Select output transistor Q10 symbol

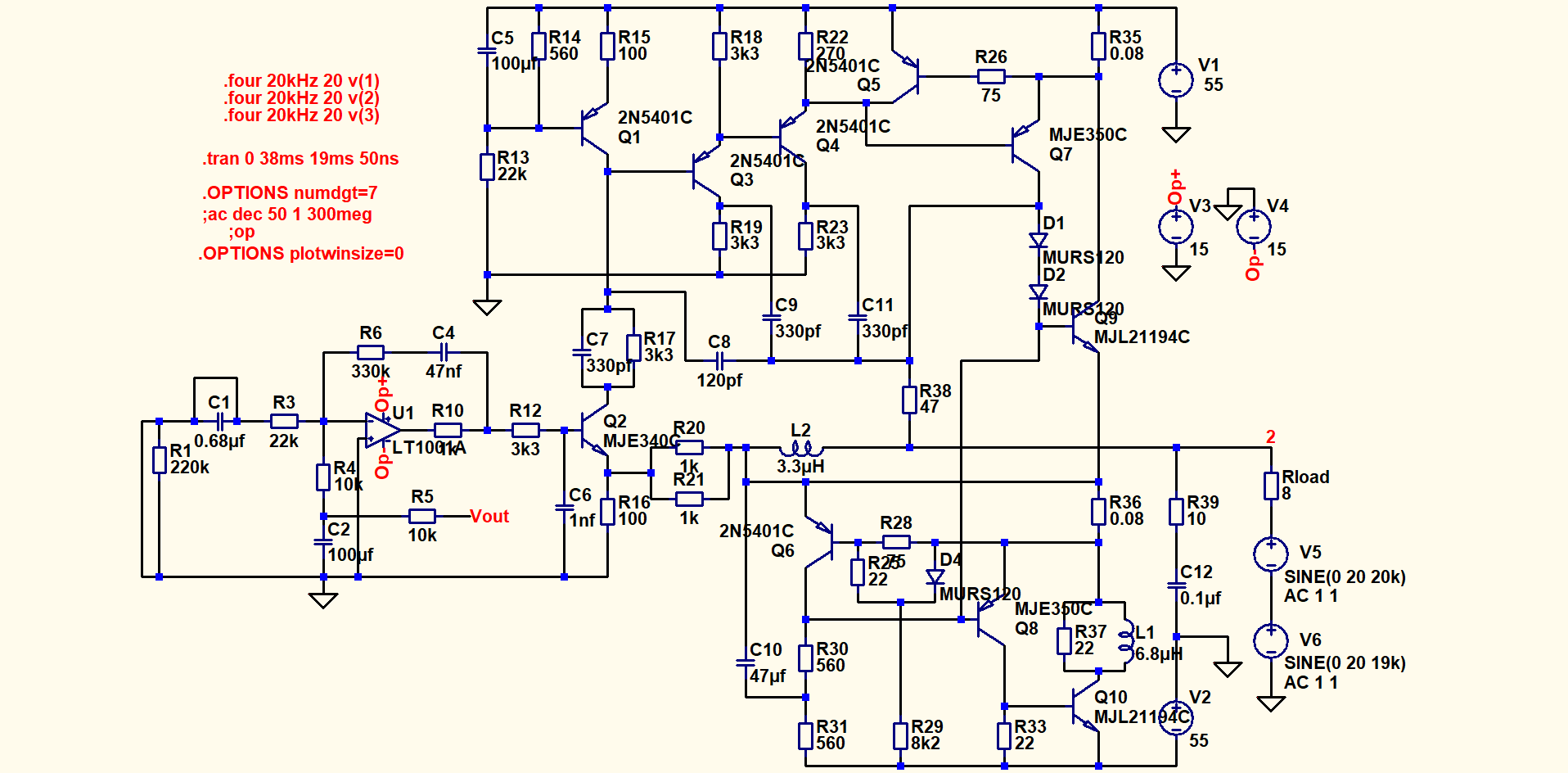tap(1086, 706)
